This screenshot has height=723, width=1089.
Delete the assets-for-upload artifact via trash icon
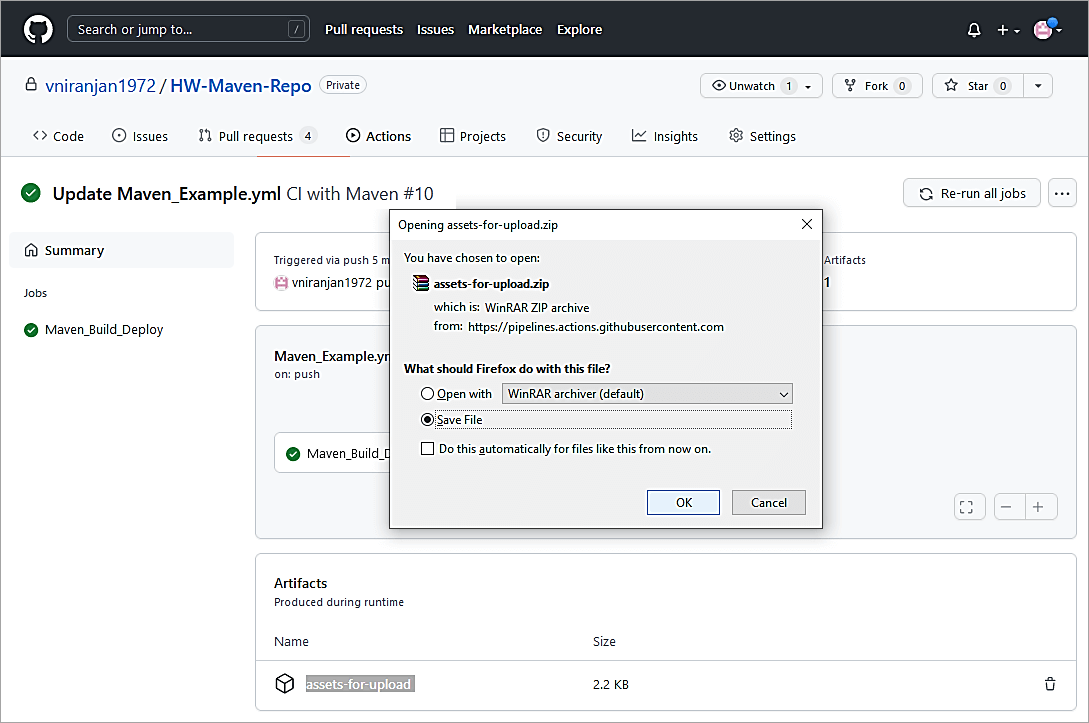pyautogui.click(x=1049, y=684)
